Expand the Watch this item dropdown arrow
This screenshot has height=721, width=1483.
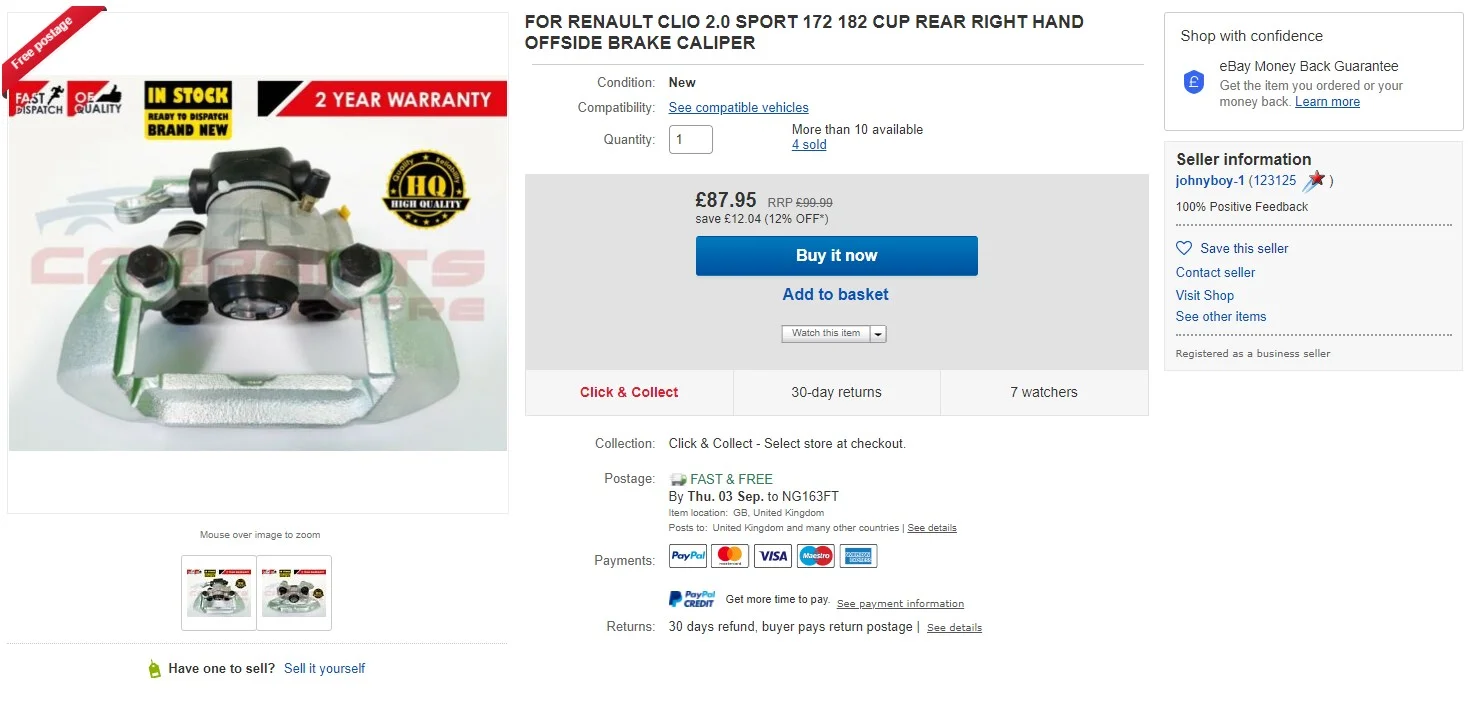(878, 334)
